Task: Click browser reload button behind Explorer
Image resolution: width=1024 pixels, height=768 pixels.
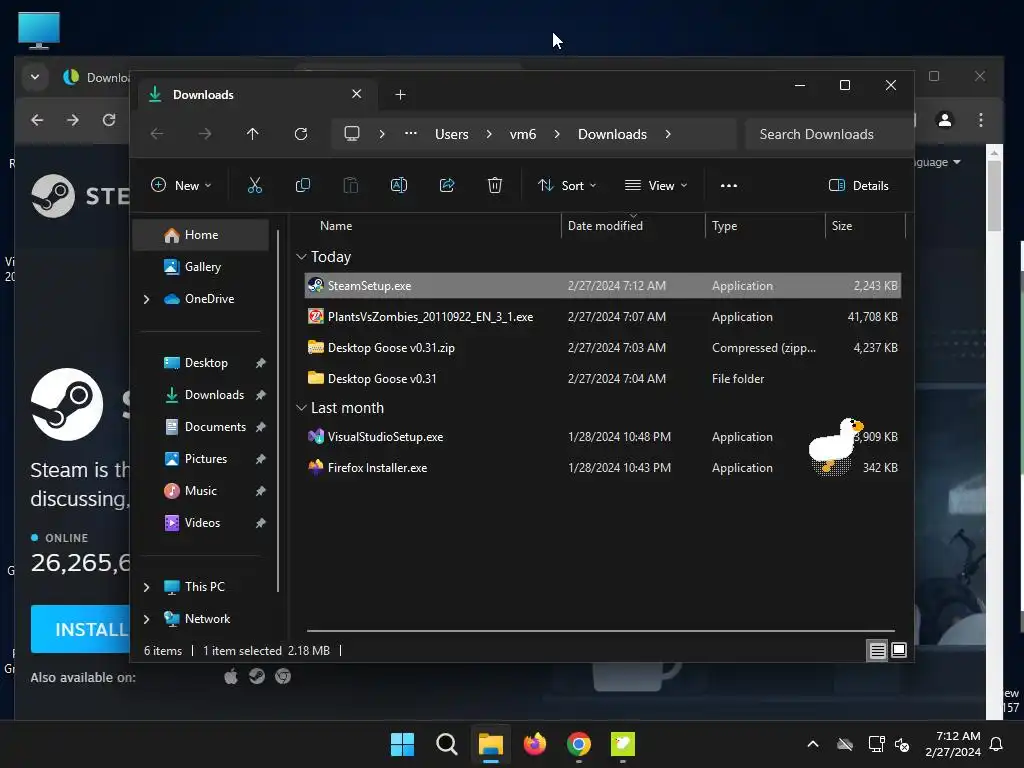Action: click(x=109, y=120)
